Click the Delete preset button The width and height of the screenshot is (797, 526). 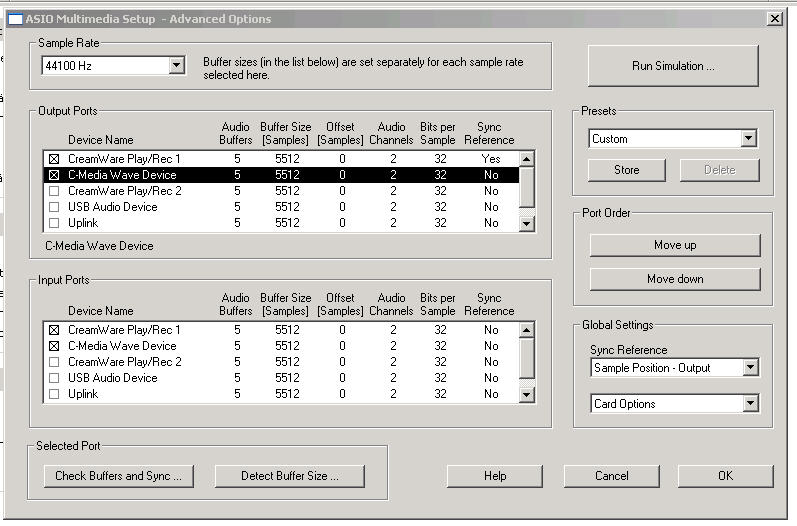[720, 170]
